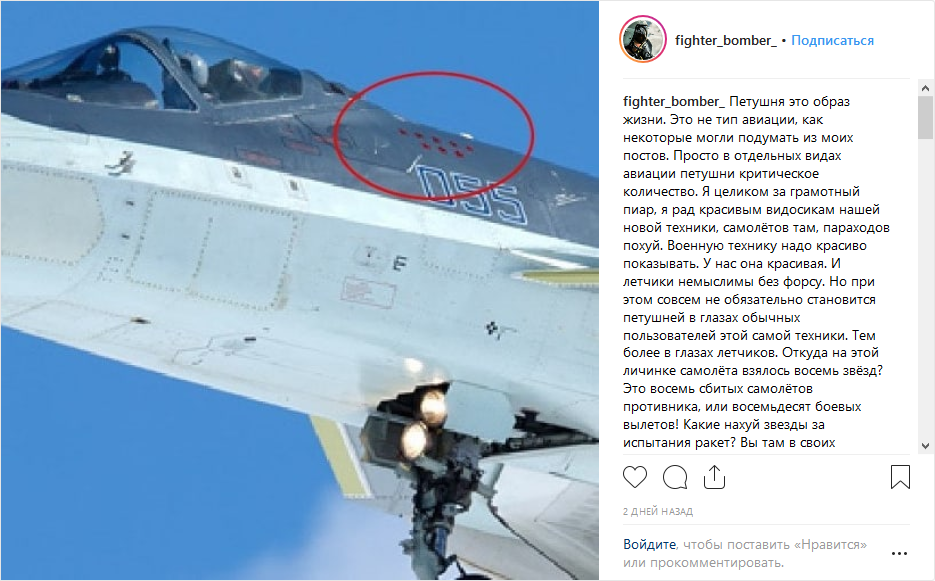Click the caption scrollbar thumb
The height and width of the screenshot is (581, 935).
pos(925,118)
